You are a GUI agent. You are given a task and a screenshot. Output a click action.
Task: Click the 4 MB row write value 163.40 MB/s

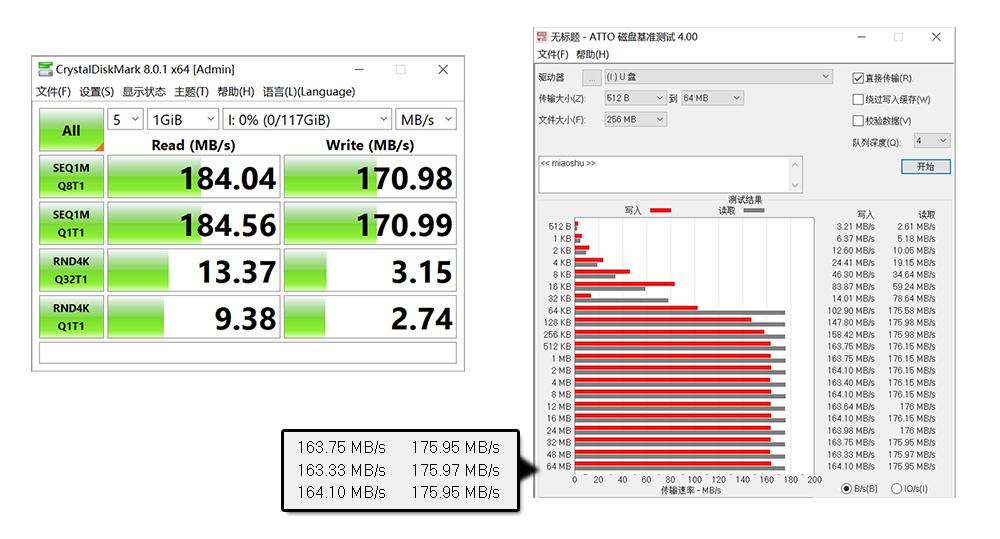[x=851, y=383]
